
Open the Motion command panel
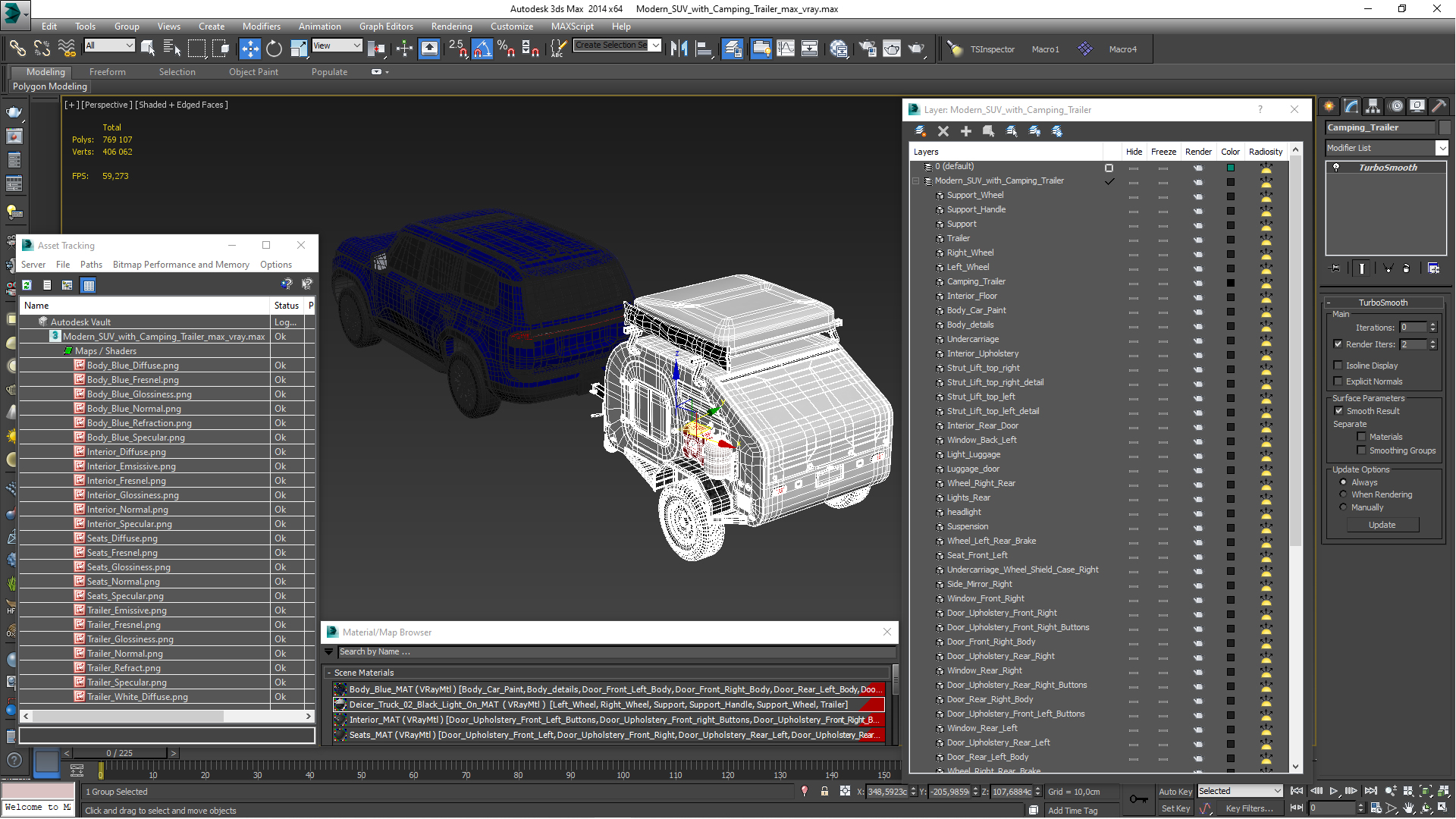[x=1395, y=106]
